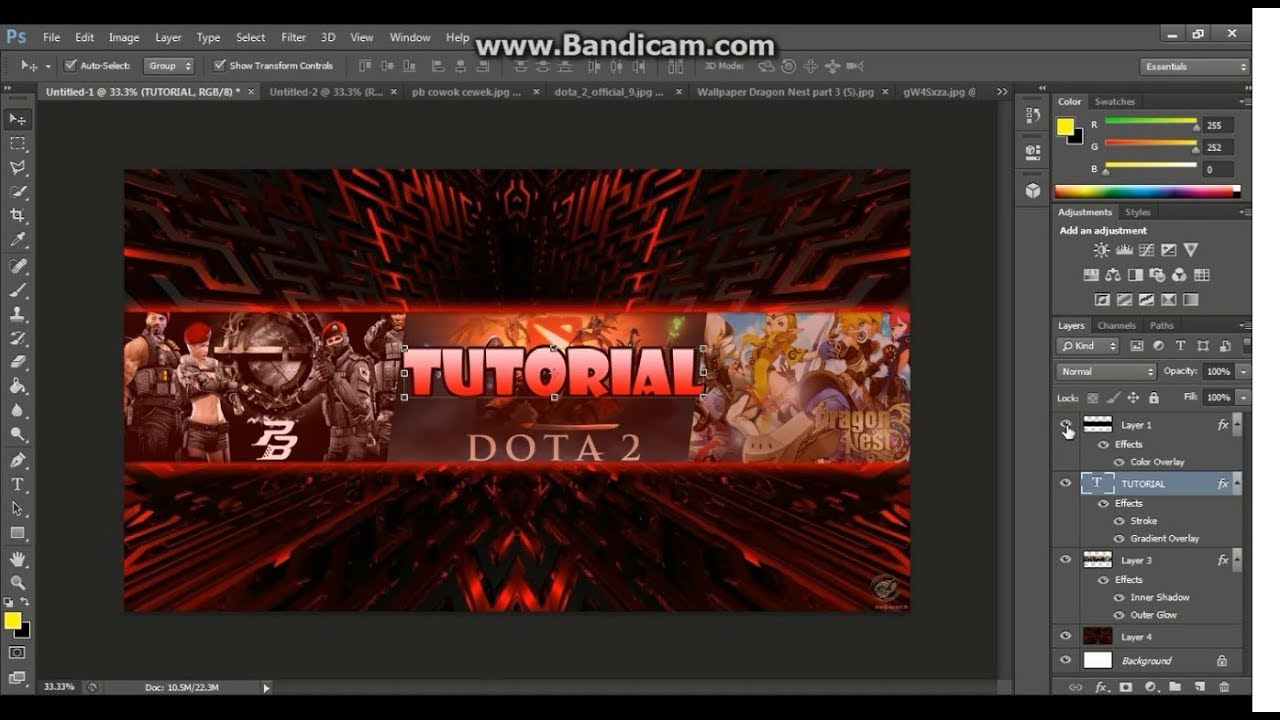Select the Rectangle shape tool
Viewport: 1280px width, 720px height.
(x=17, y=533)
